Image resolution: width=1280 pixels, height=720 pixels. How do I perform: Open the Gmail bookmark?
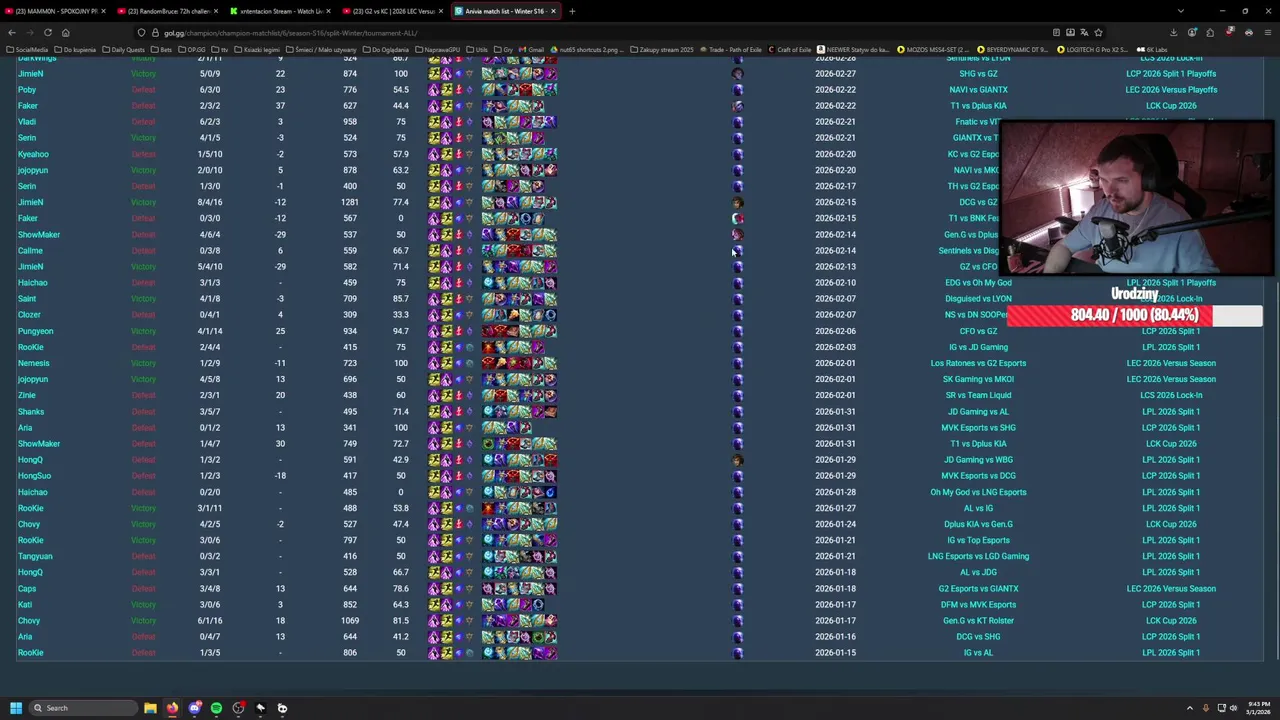532,49
